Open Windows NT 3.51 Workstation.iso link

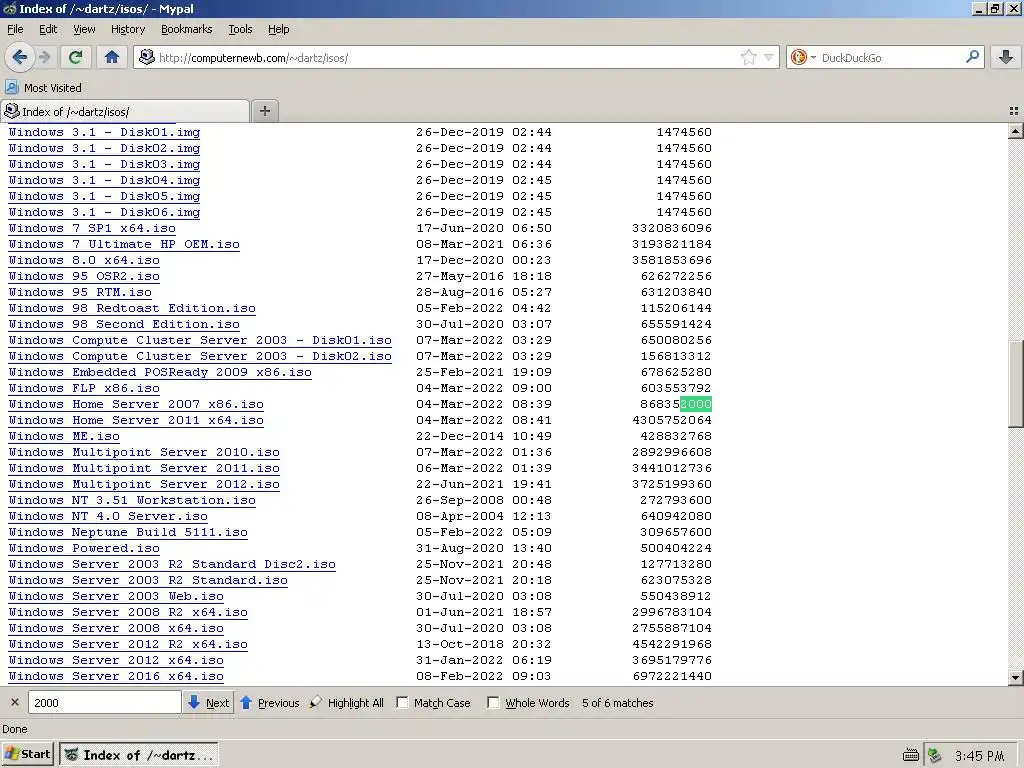click(x=132, y=500)
